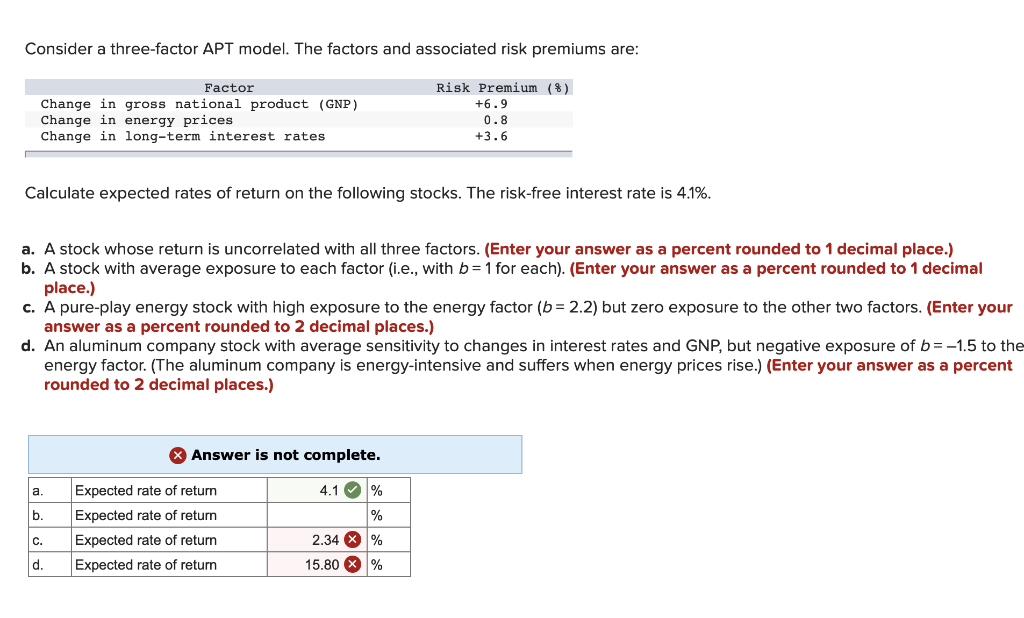
Task: Select the row label 'c.' in the answer table
Action: point(36,539)
